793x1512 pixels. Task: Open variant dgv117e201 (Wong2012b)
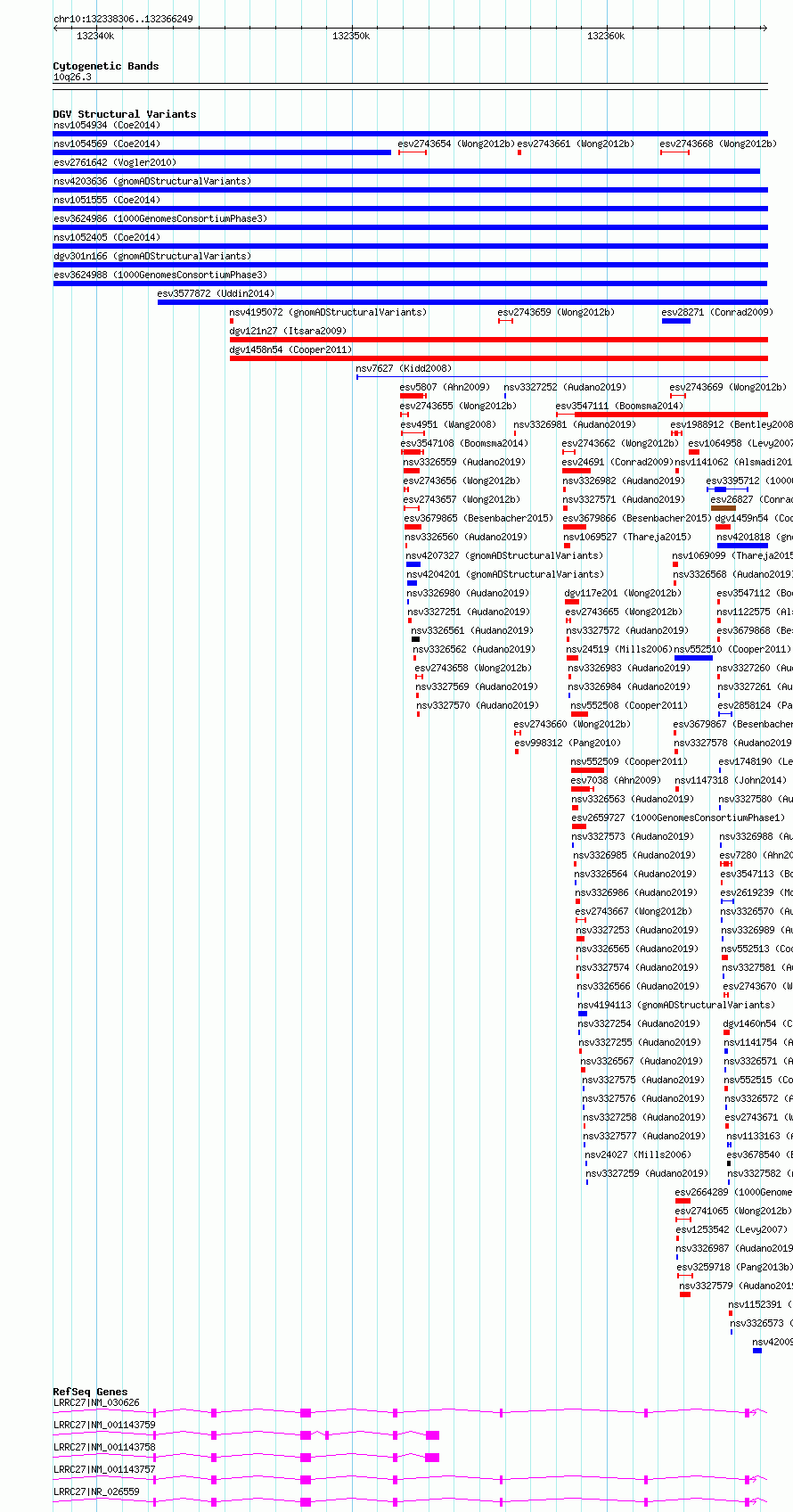(x=624, y=593)
